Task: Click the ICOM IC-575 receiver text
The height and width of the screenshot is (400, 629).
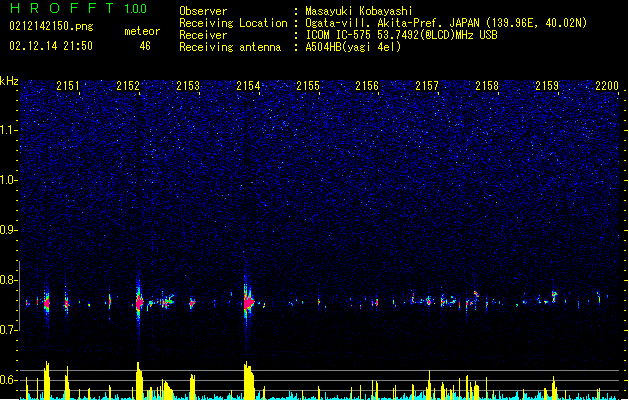Action: tap(401, 35)
